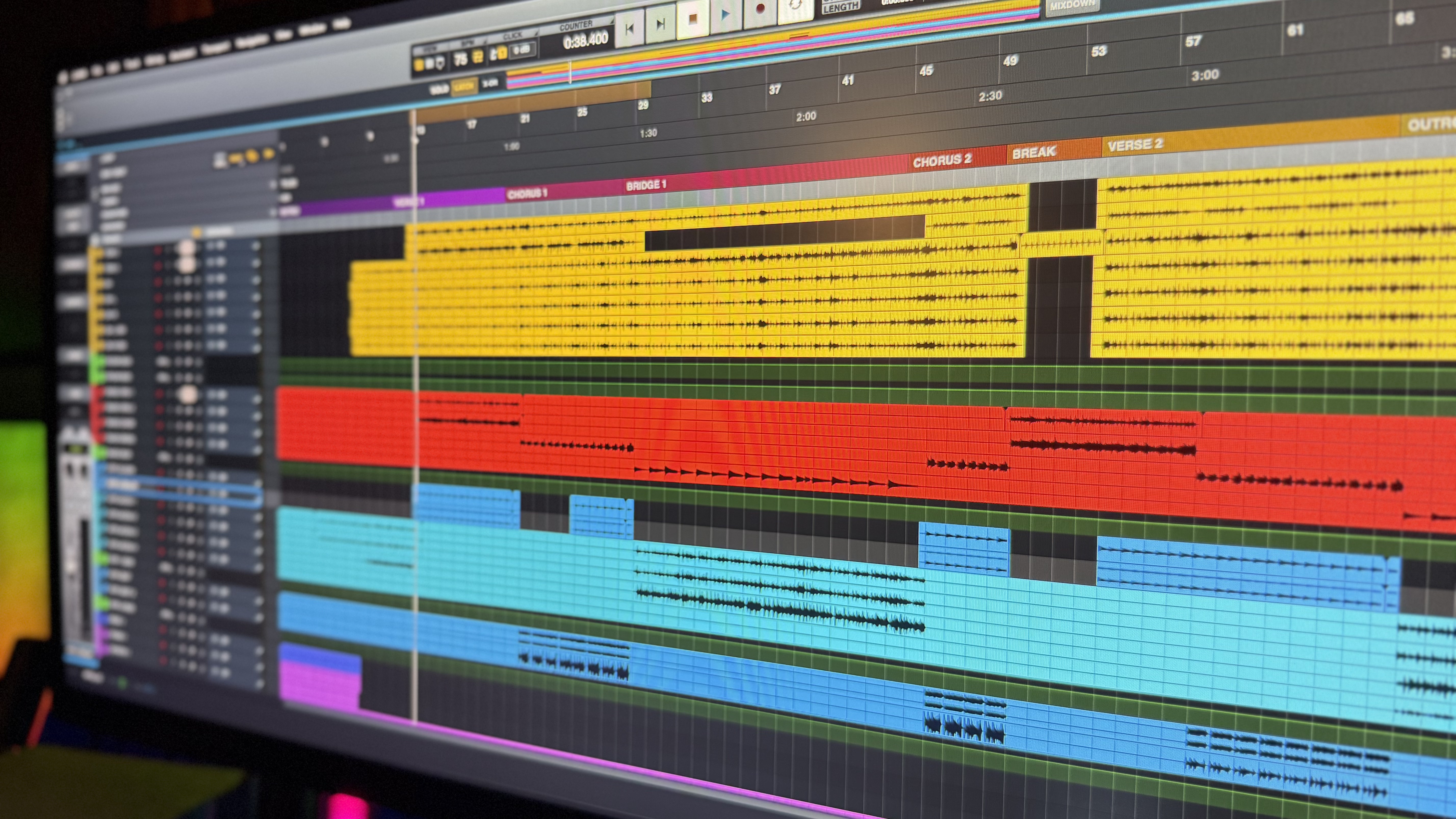Click bar 37 on the ruler
1456x819 pixels.
point(774,89)
